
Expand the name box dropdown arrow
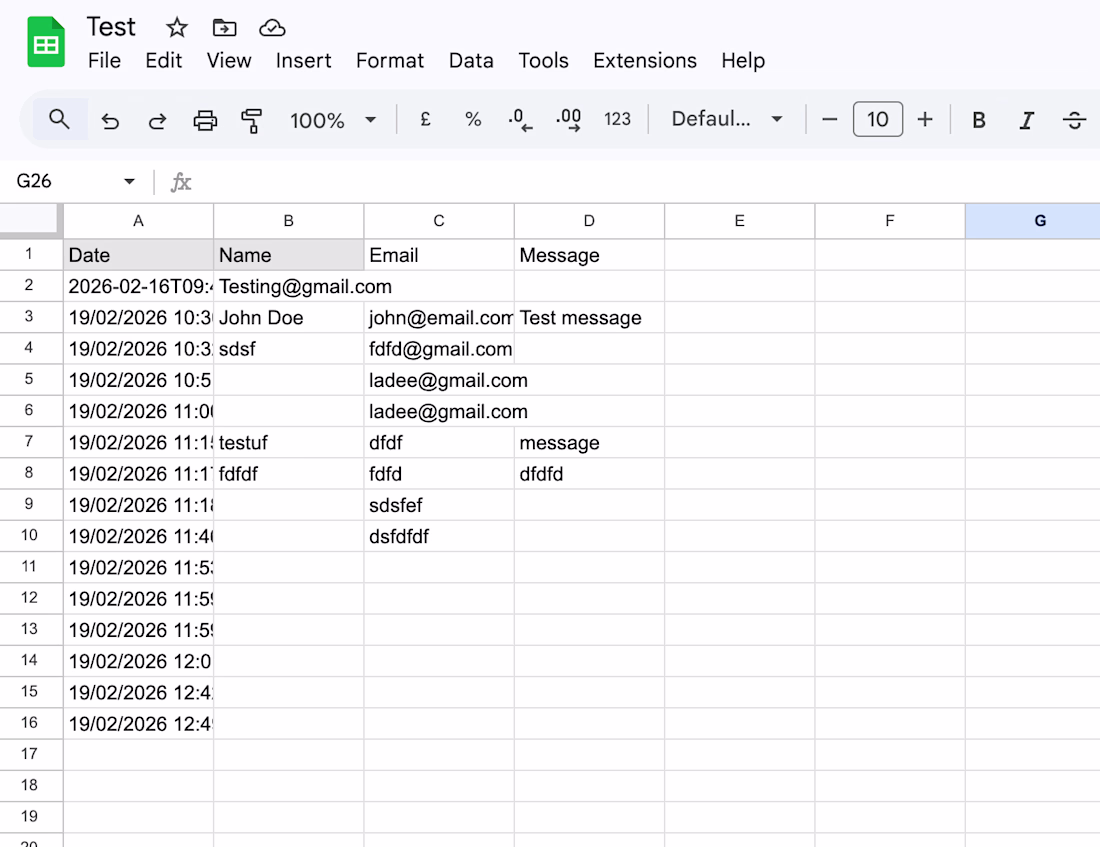[129, 182]
